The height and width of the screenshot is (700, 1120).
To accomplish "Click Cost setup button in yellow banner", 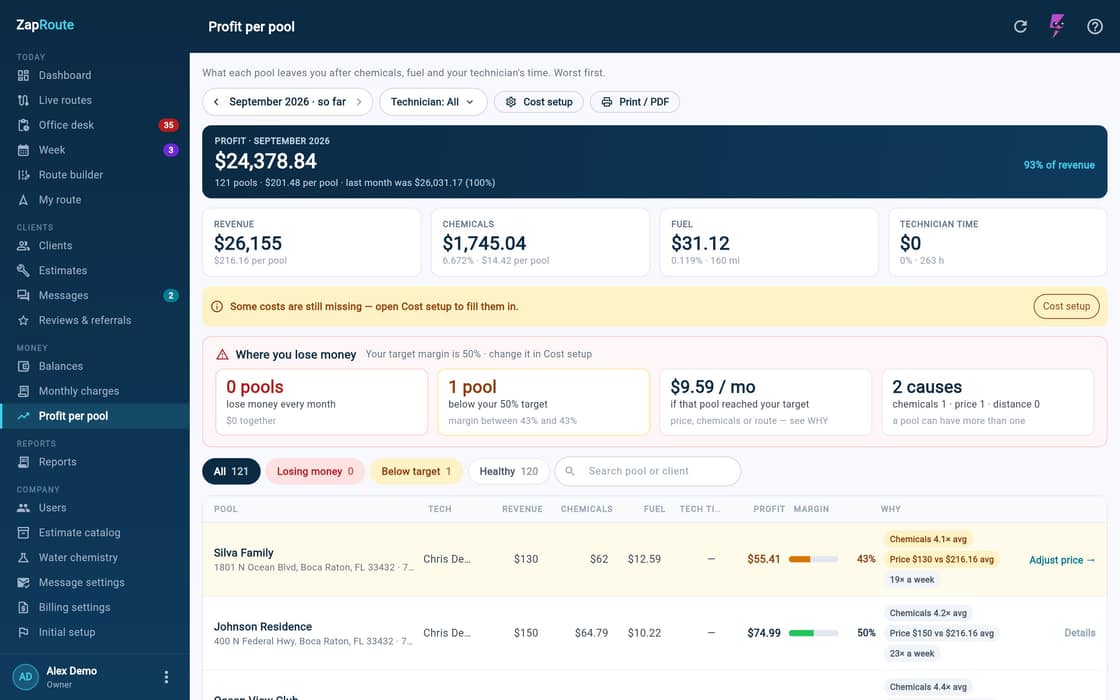I will click(1066, 306).
